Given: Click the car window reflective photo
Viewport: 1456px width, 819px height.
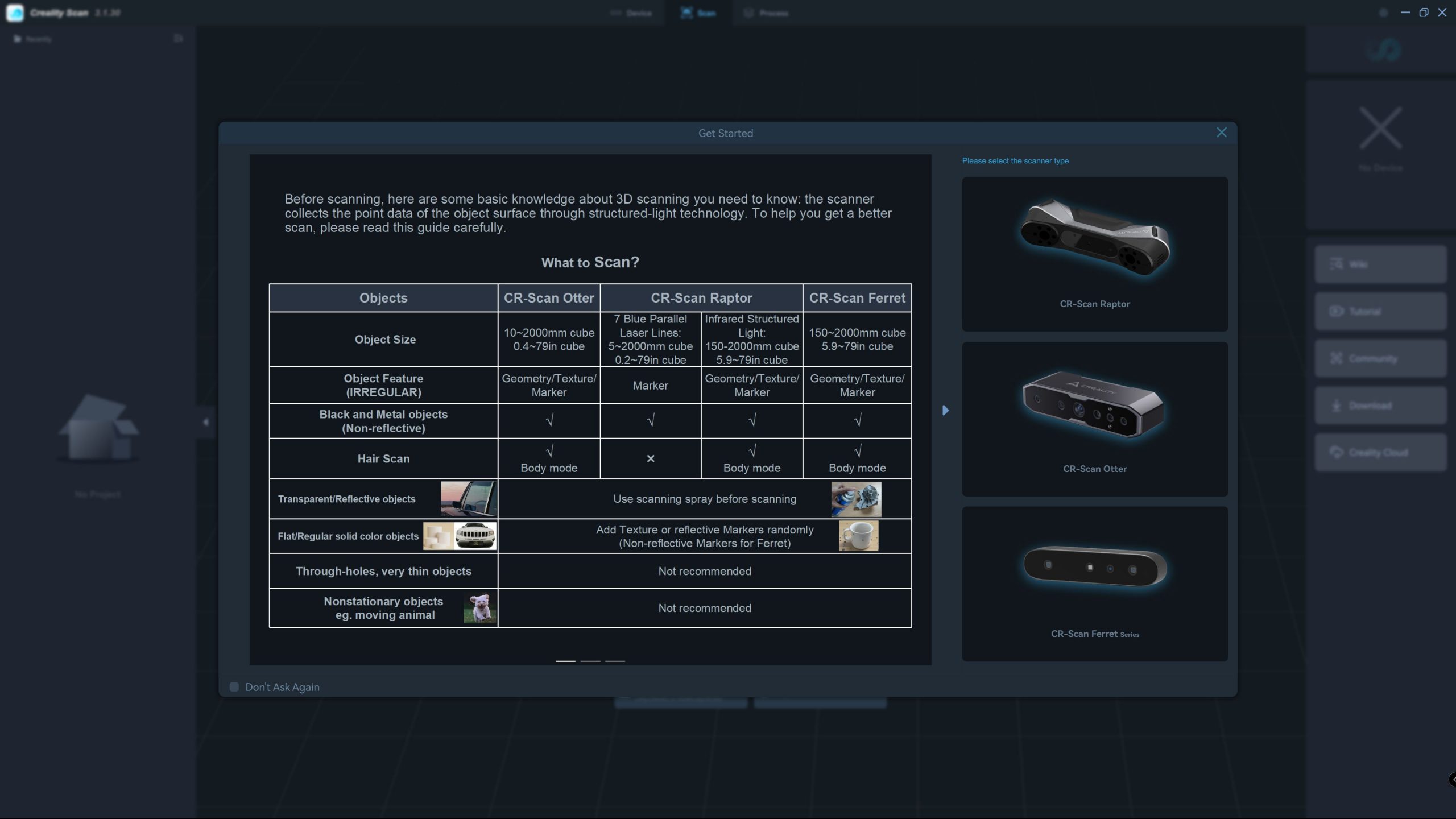Looking at the screenshot, I should 468,499.
